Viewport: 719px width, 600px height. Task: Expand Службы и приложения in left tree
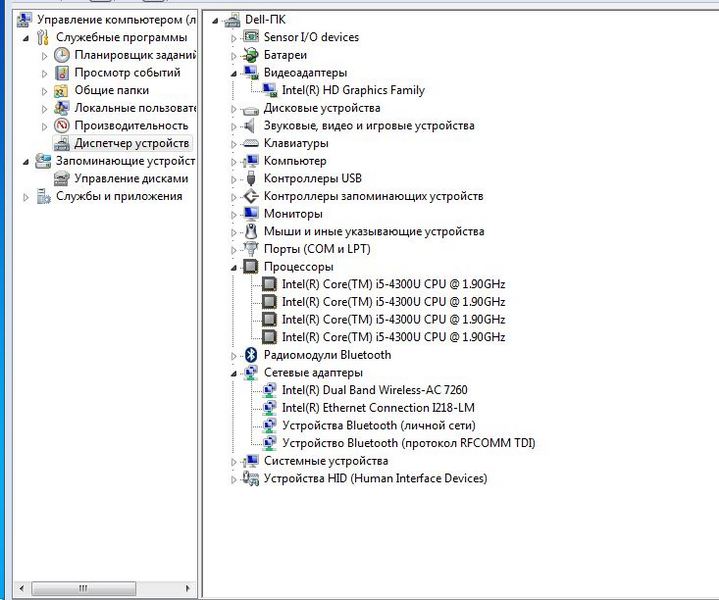coord(27,196)
